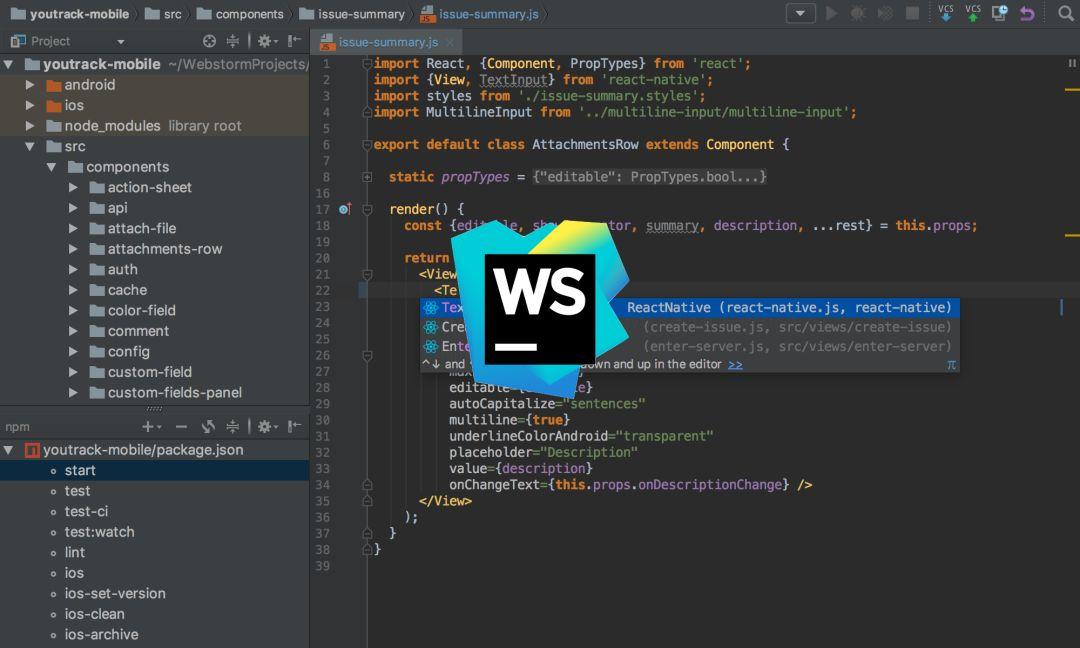Click the 'underlineColorAndroid' attribute on line 31
Screen dimensions: 1080x648
coord(529,436)
